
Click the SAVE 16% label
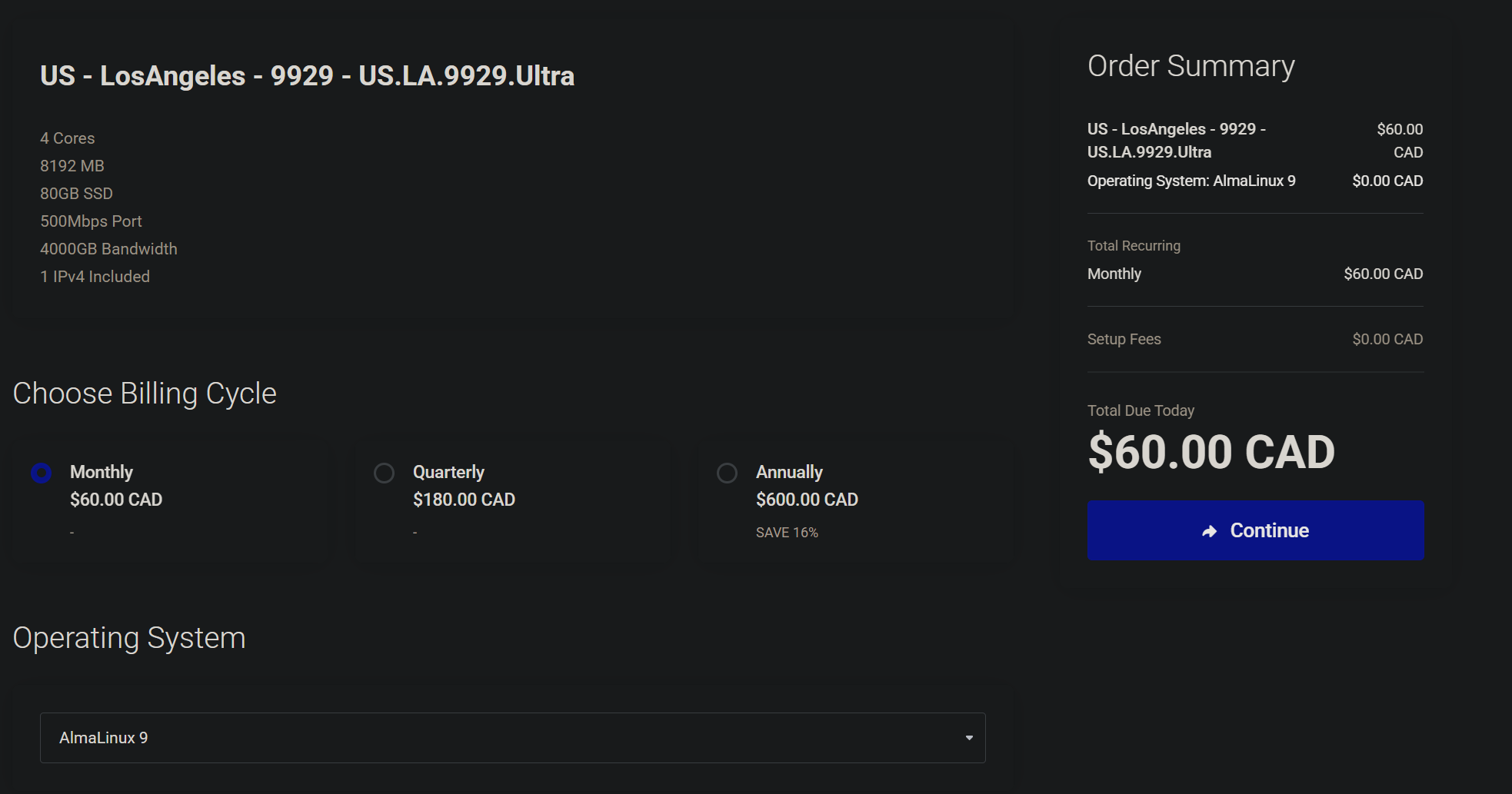tap(787, 533)
